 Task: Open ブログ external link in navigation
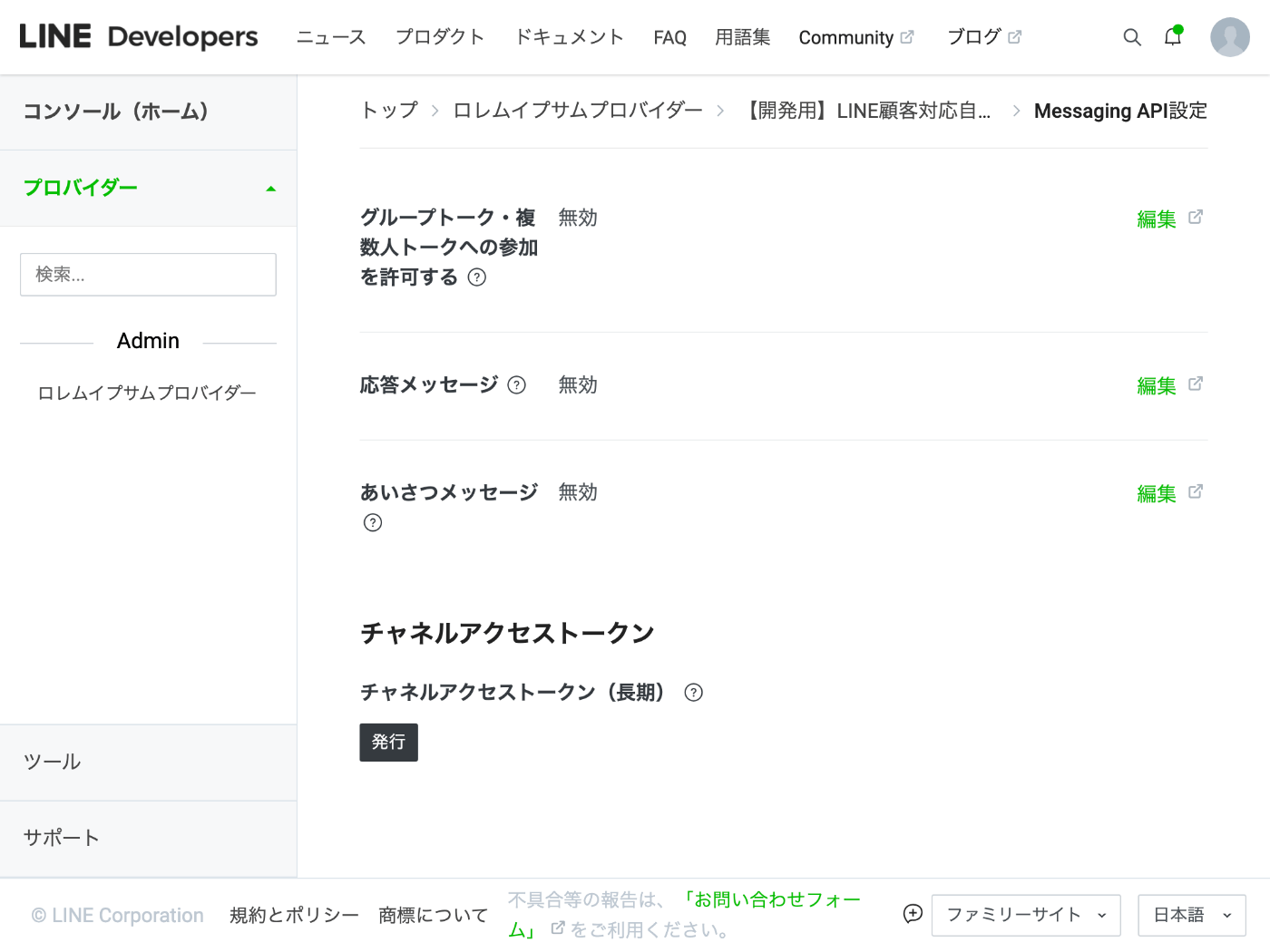click(984, 37)
